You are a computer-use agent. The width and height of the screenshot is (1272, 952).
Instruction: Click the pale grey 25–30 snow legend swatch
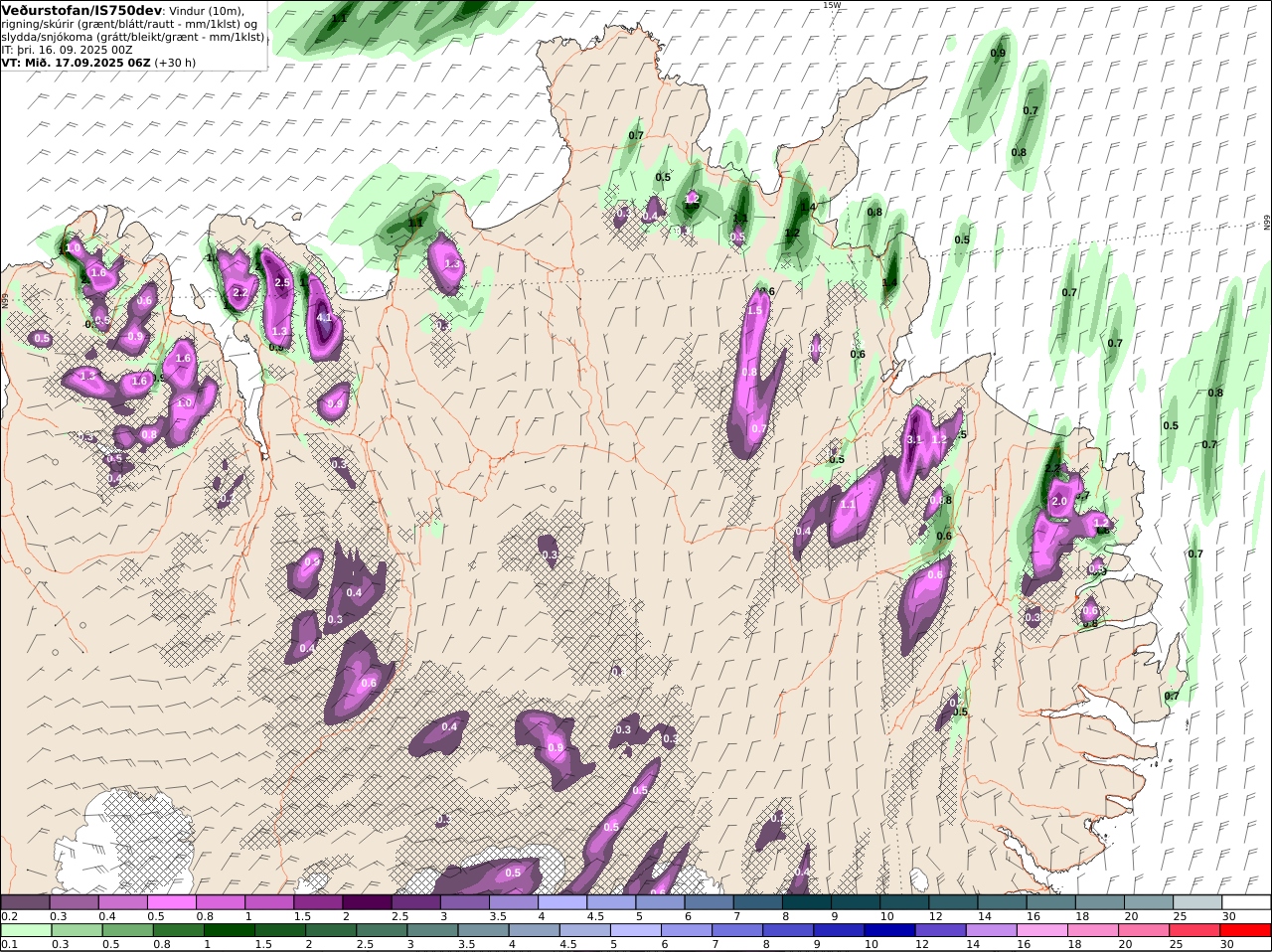coord(1197,902)
